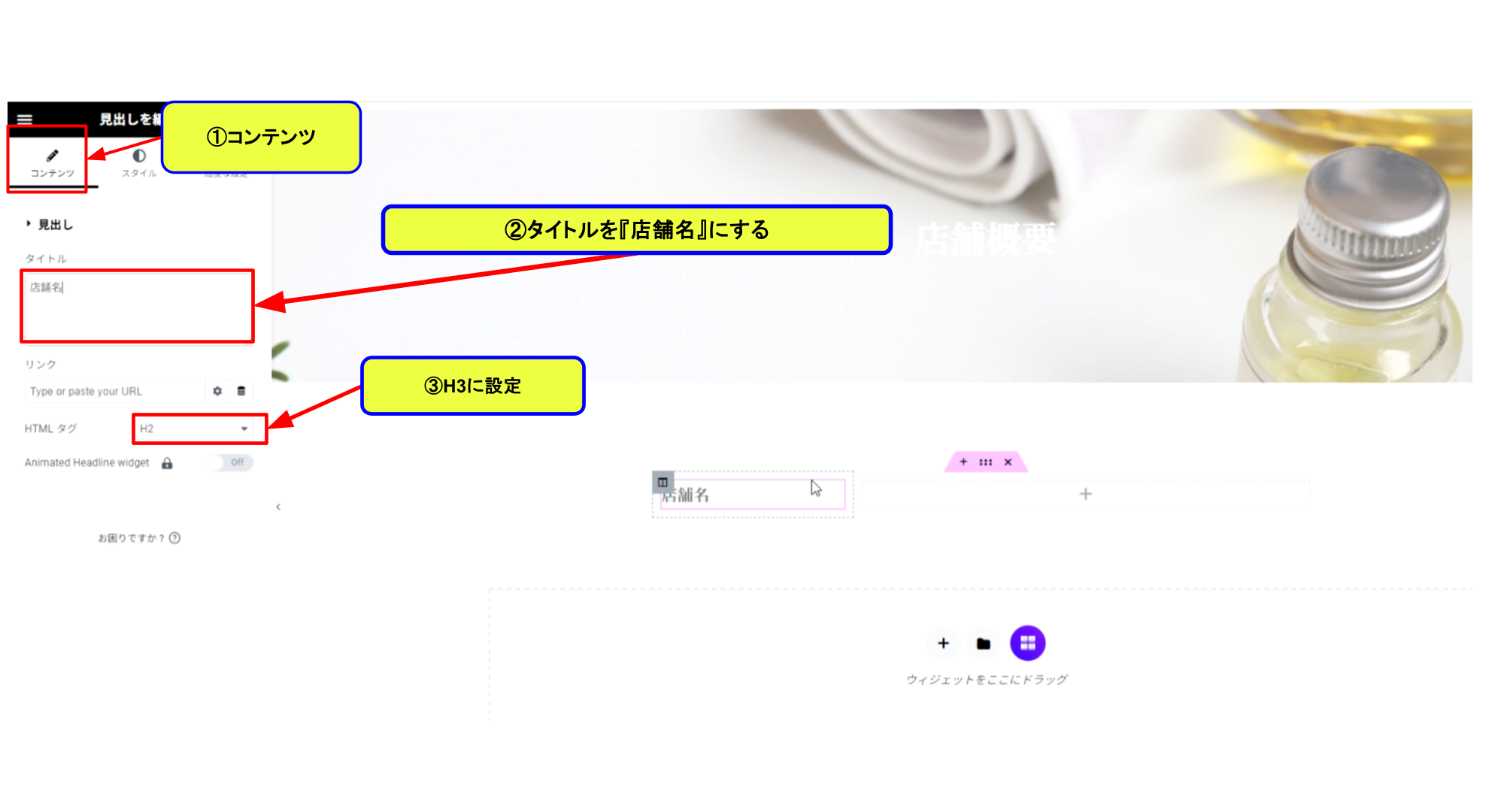
Task: Add section with pink plus icon
Action: pyautogui.click(x=963, y=462)
